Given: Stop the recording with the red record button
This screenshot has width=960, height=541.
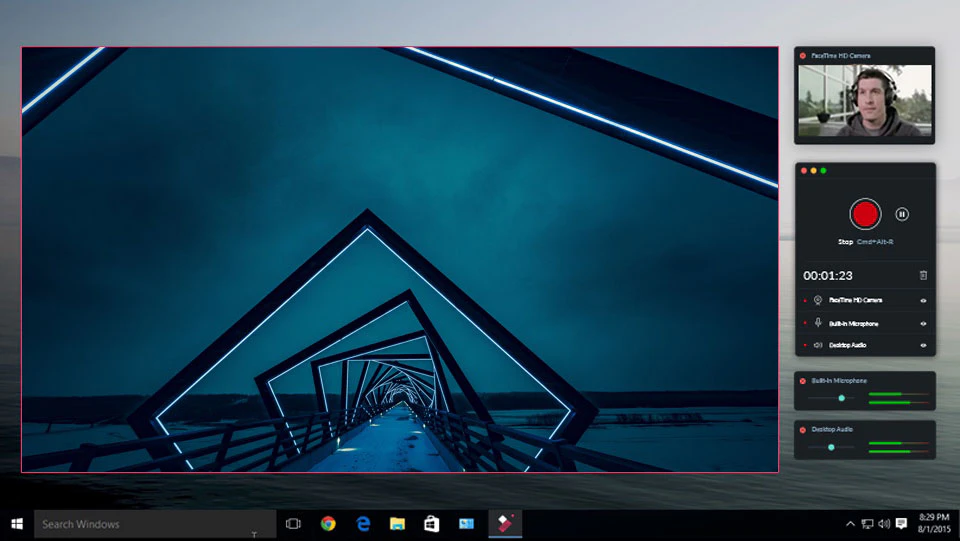Looking at the screenshot, I should pyautogui.click(x=864, y=214).
